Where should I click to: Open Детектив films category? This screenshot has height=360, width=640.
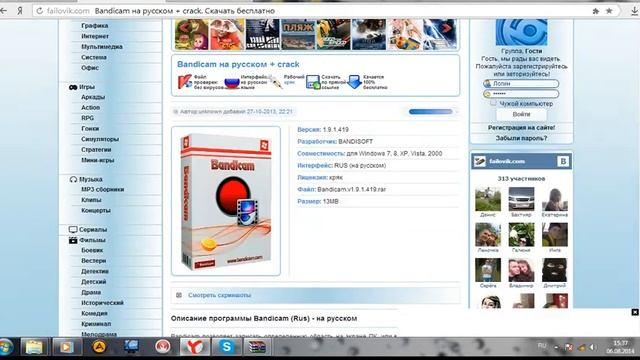(x=95, y=271)
